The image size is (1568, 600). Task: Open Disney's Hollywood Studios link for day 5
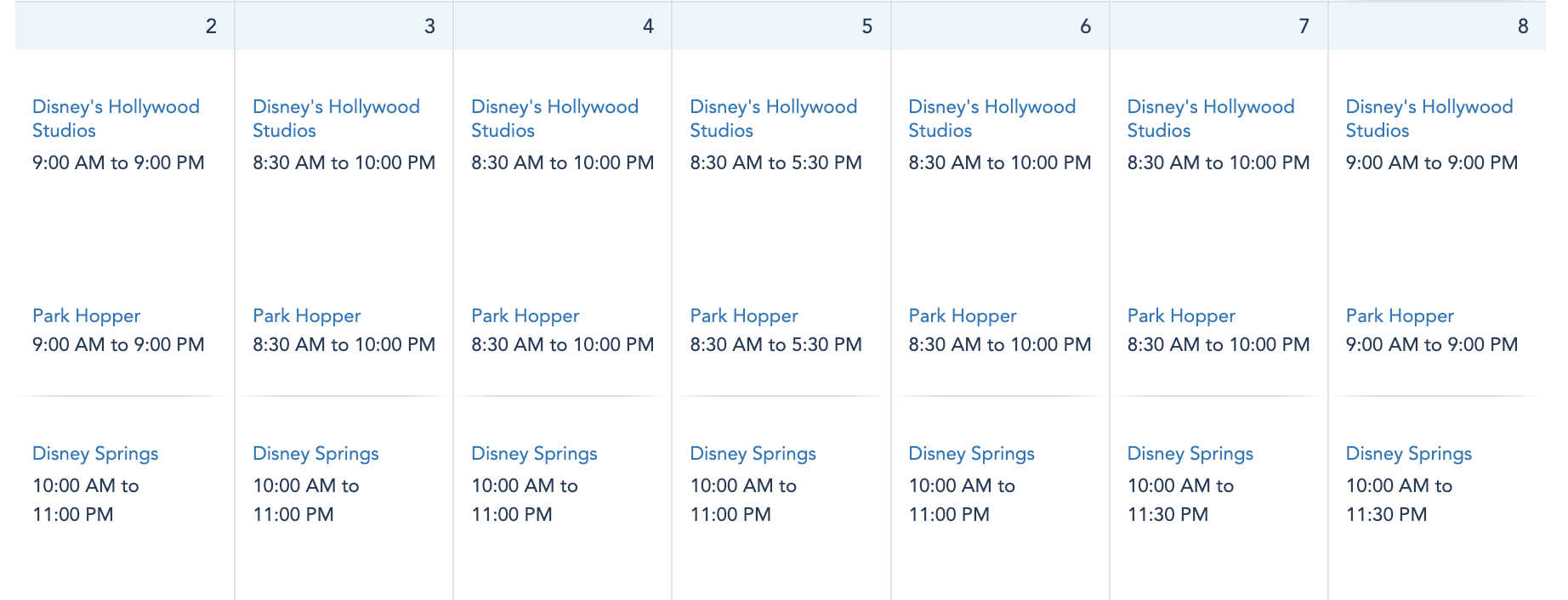[773, 118]
